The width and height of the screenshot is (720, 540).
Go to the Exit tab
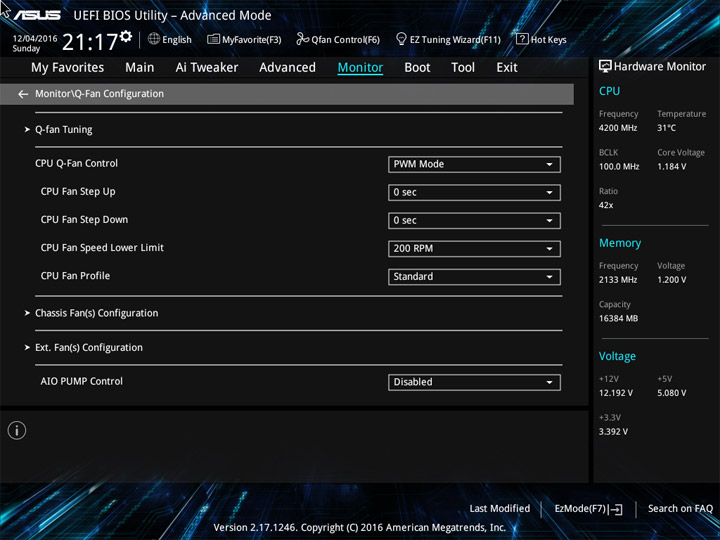point(507,68)
